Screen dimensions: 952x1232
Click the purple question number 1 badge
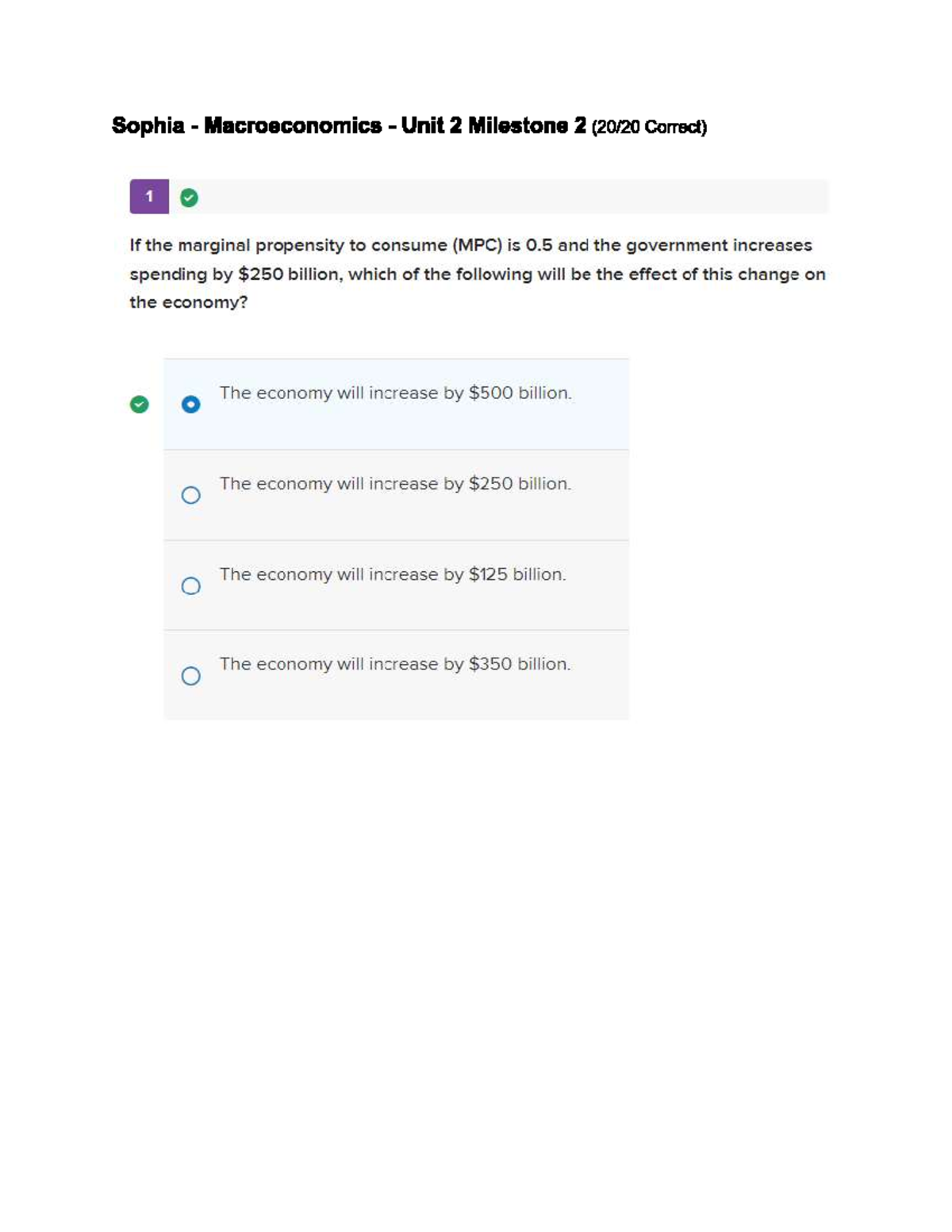click(x=149, y=197)
